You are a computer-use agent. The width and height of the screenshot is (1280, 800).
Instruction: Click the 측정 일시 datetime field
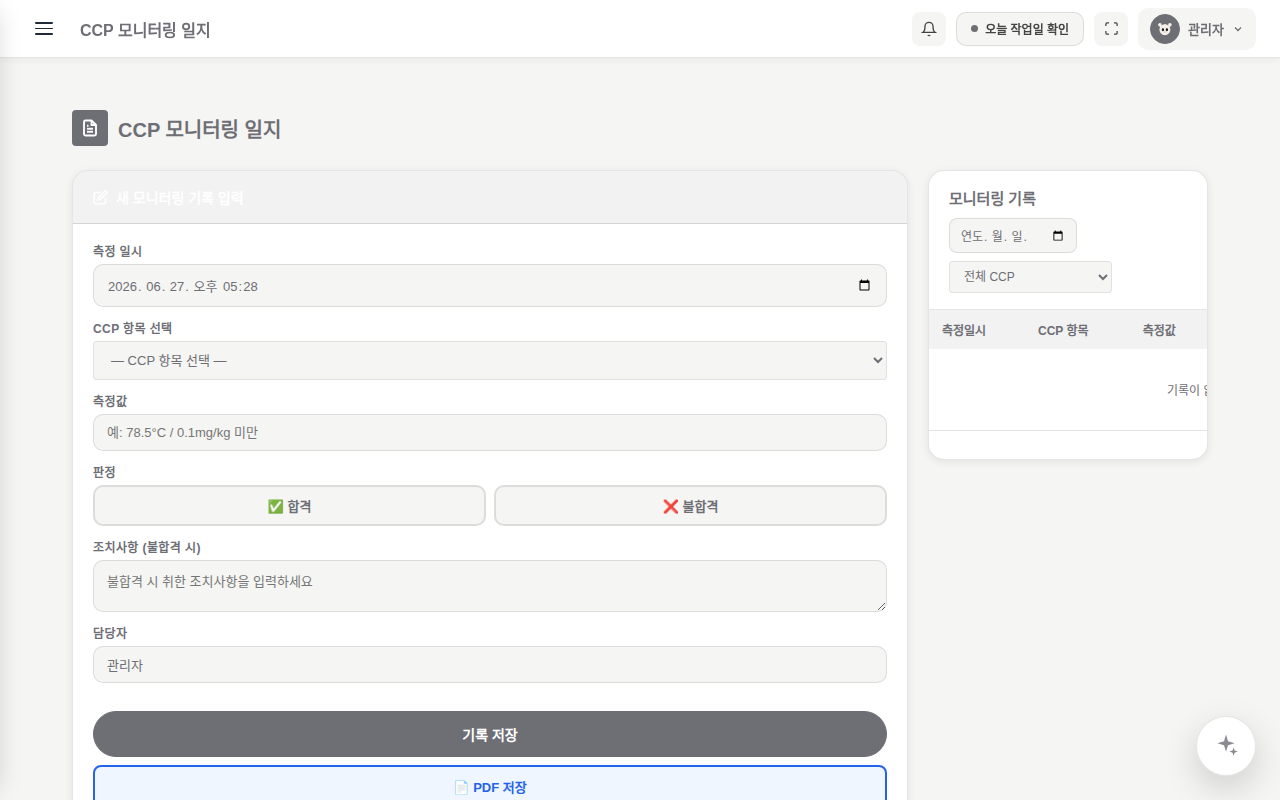pyautogui.click(x=490, y=286)
